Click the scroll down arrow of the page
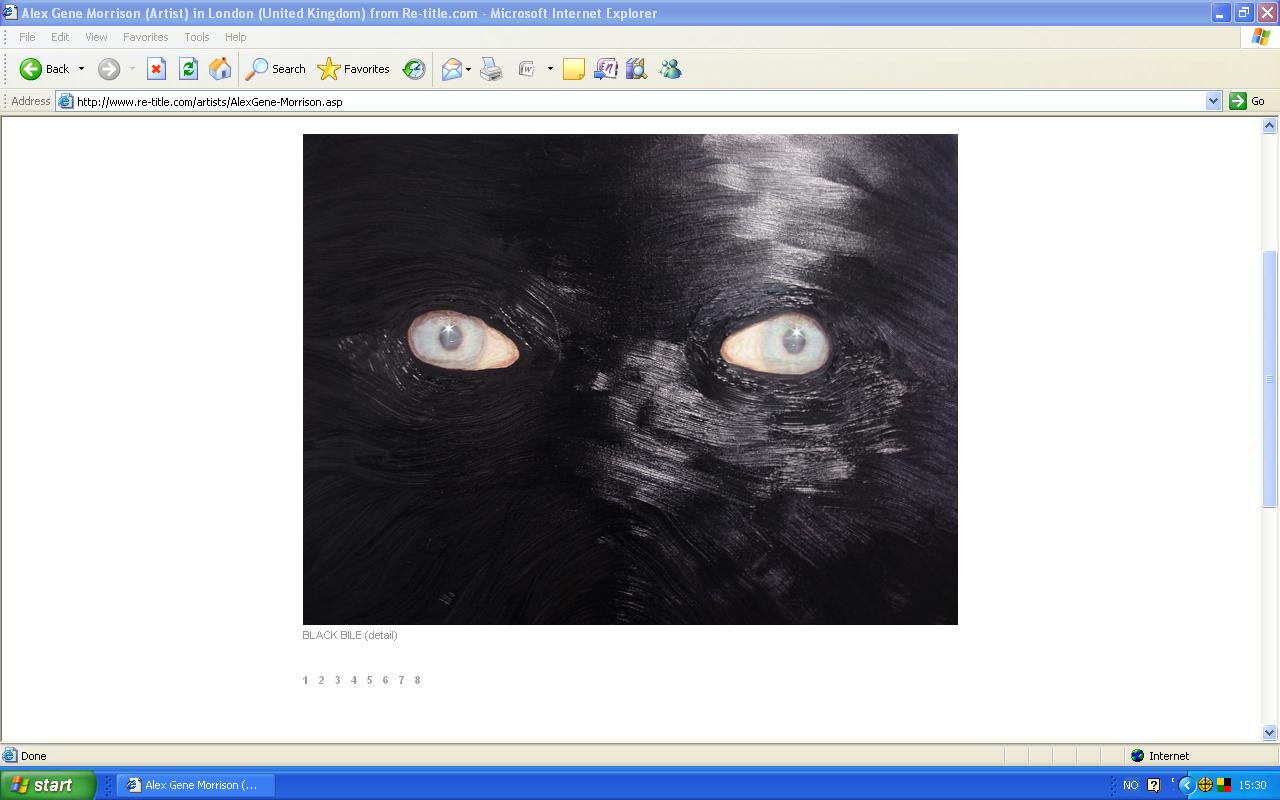The height and width of the screenshot is (800, 1280). coord(1270,732)
